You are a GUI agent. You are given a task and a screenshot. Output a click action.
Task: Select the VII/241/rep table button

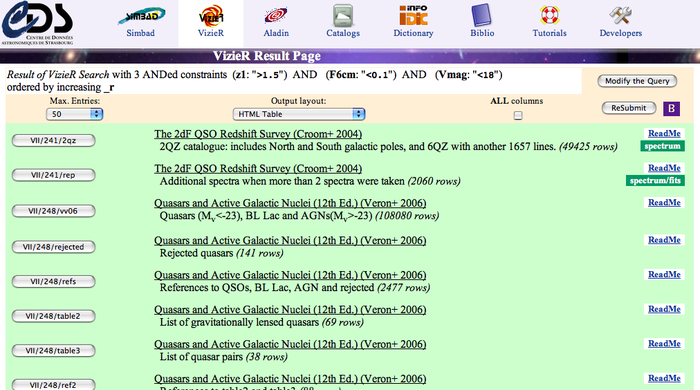[54, 175]
